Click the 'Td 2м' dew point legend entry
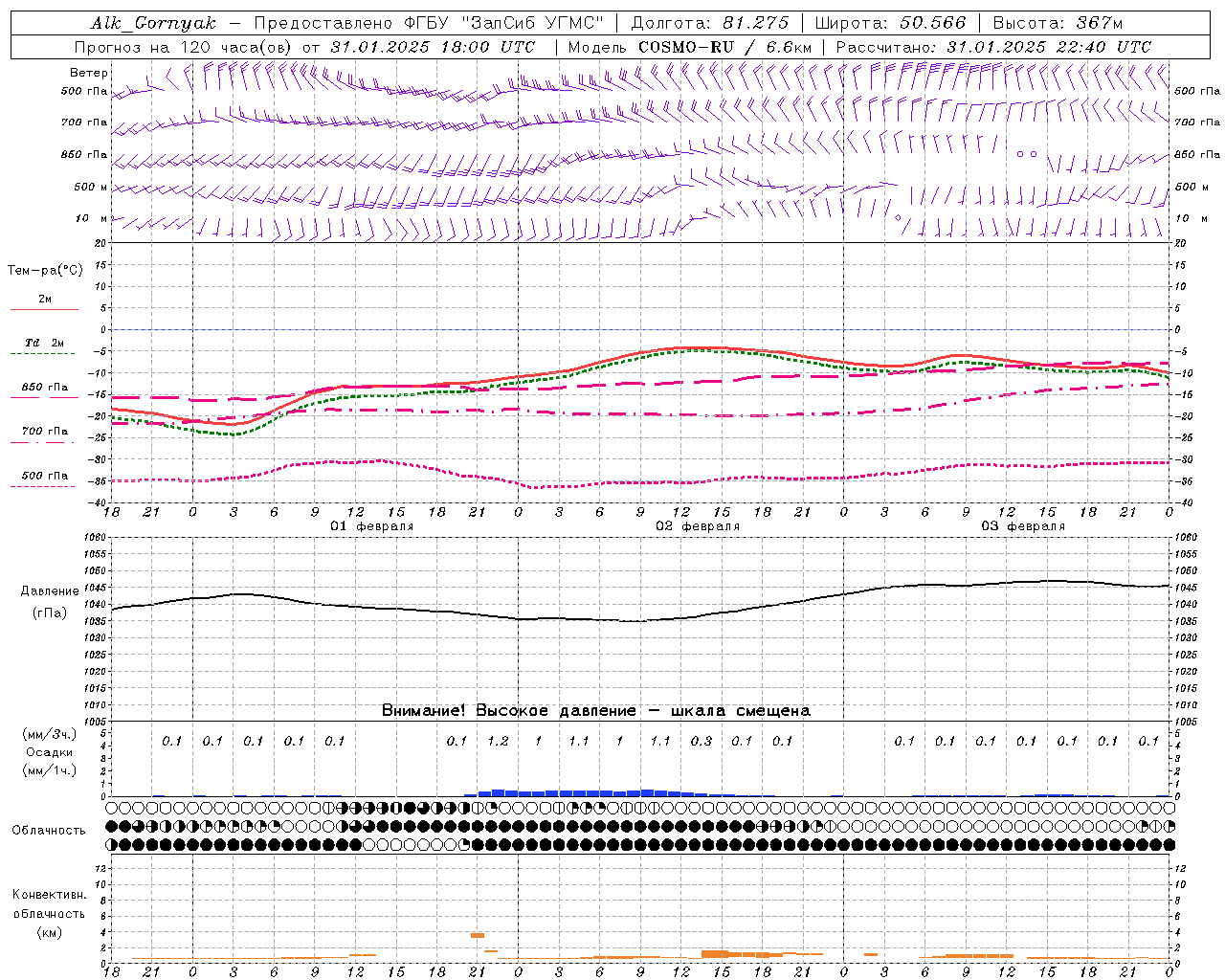 click(45, 343)
